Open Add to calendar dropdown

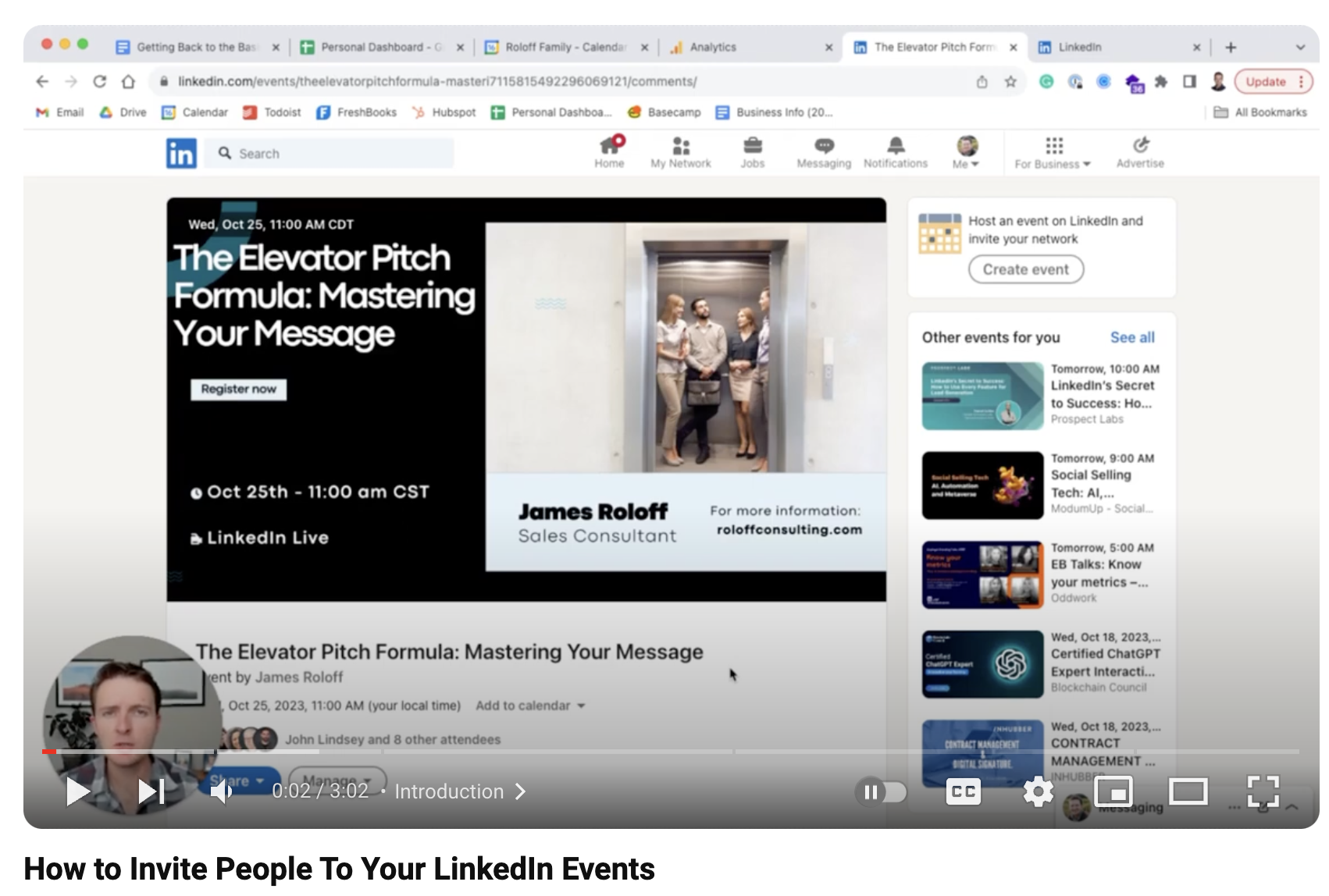pos(530,706)
